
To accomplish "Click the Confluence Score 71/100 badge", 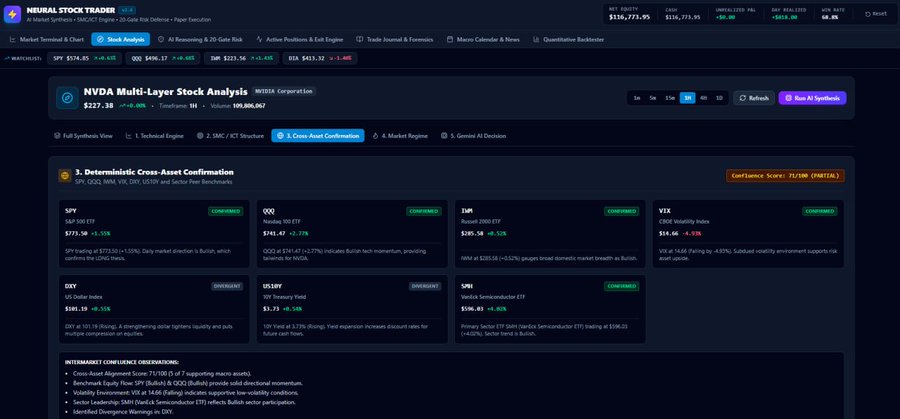I will [x=785, y=176].
